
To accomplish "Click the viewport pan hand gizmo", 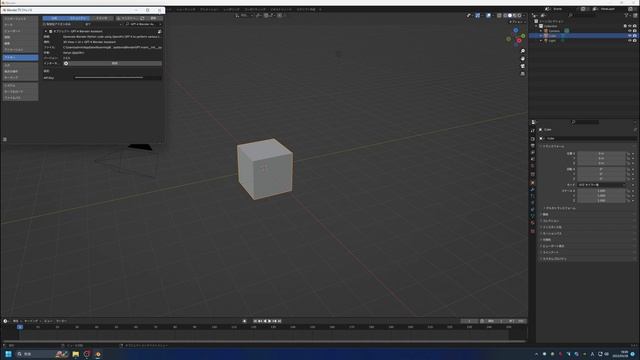I will click(522, 58).
